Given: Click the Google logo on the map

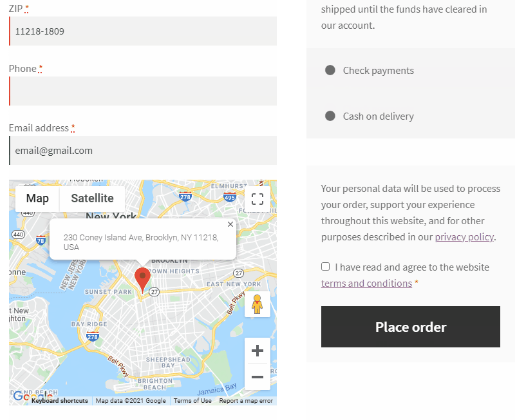Looking at the screenshot, I should pyautogui.click(x=22, y=396).
